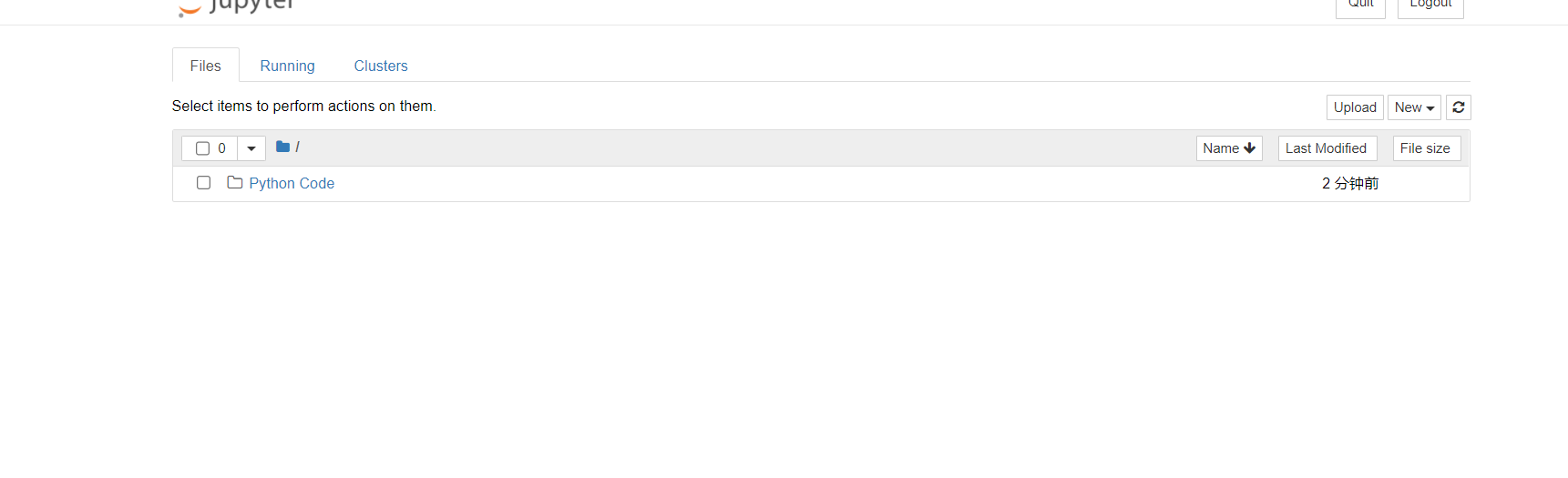Click the refresh file list icon
The height and width of the screenshot is (478, 1568).
[1458, 107]
